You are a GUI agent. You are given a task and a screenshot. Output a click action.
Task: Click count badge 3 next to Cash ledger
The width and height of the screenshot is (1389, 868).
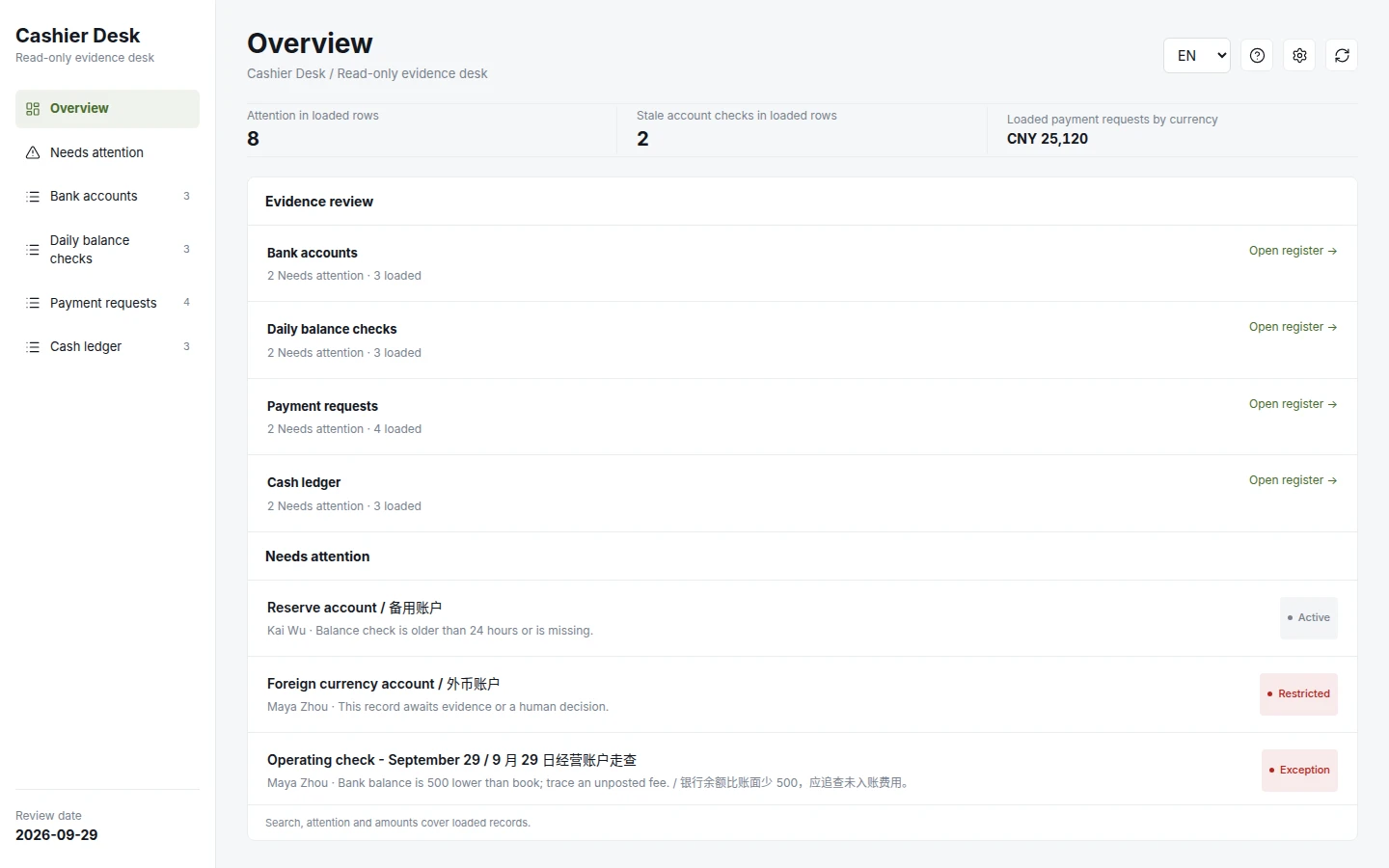click(x=186, y=347)
